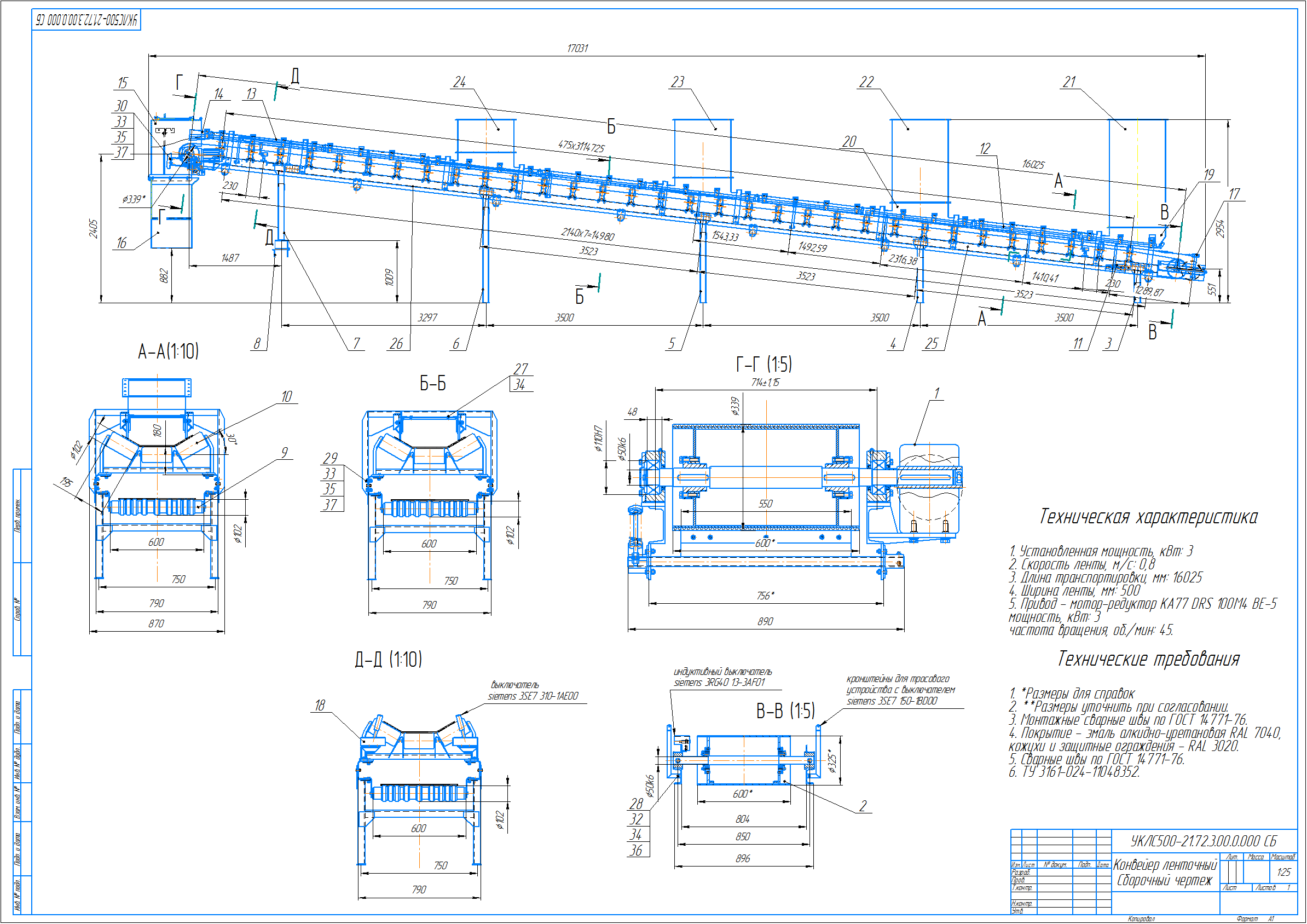Image resolution: width=1307 pixels, height=924 pixels.
Task: Select the dimension 1487
Action: pyautogui.click(x=230, y=258)
